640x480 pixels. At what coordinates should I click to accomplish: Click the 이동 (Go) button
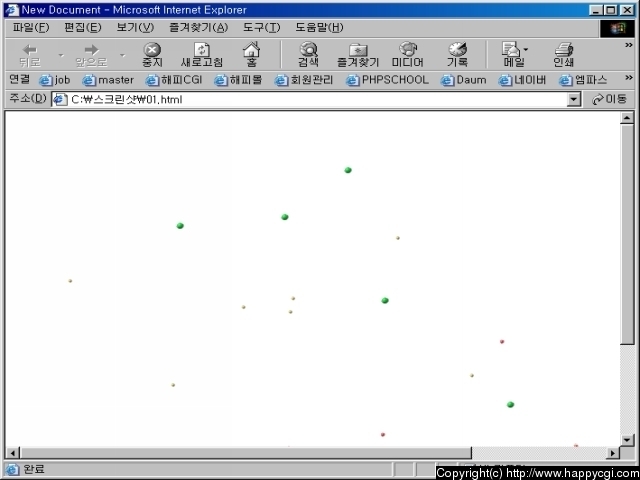[x=609, y=99]
